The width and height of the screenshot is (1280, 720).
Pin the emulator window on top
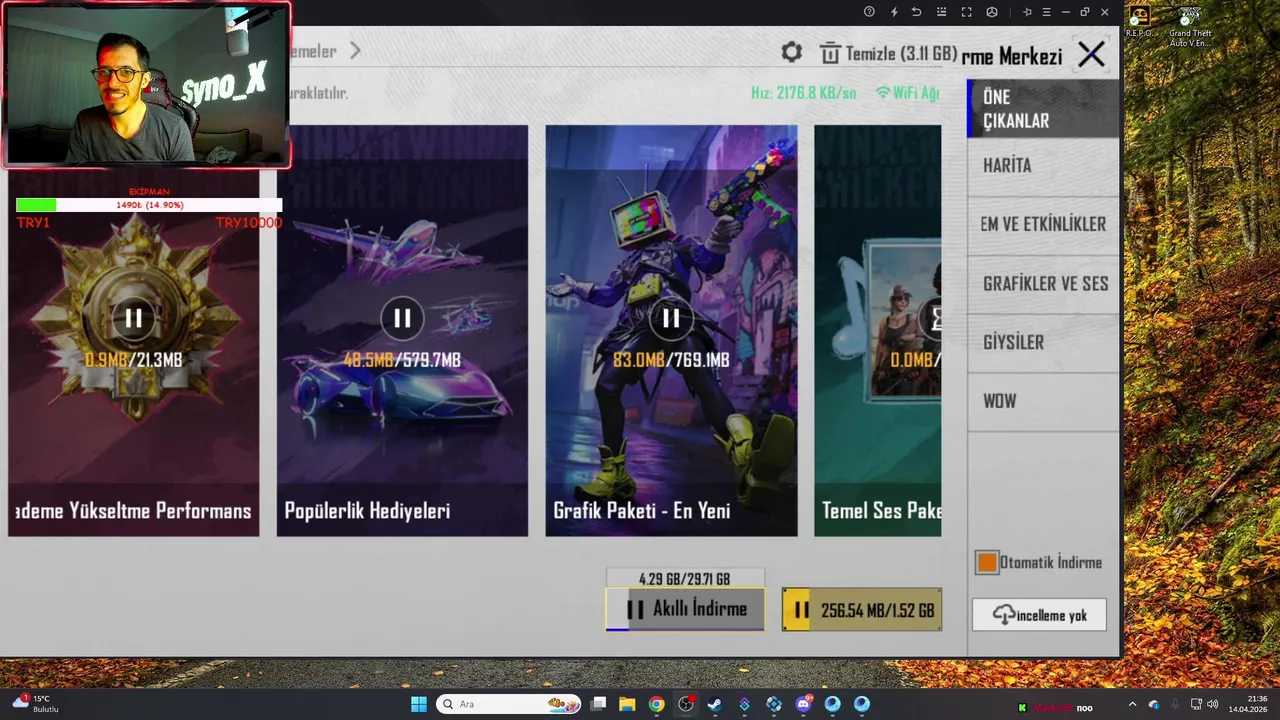point(1027,12)
